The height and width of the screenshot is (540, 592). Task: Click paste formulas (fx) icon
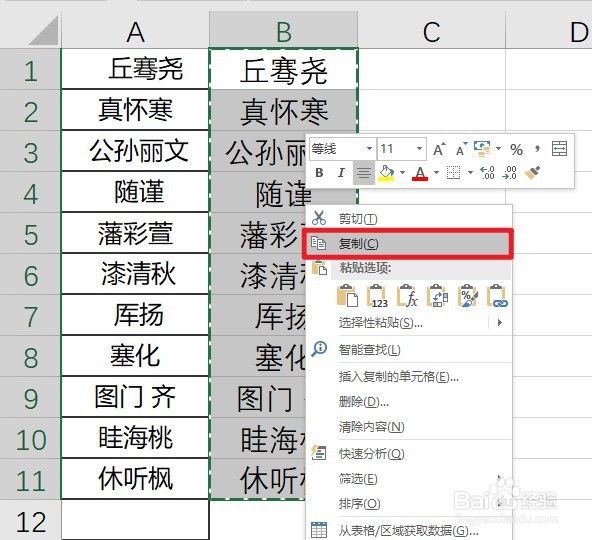[x=407, y=296]
